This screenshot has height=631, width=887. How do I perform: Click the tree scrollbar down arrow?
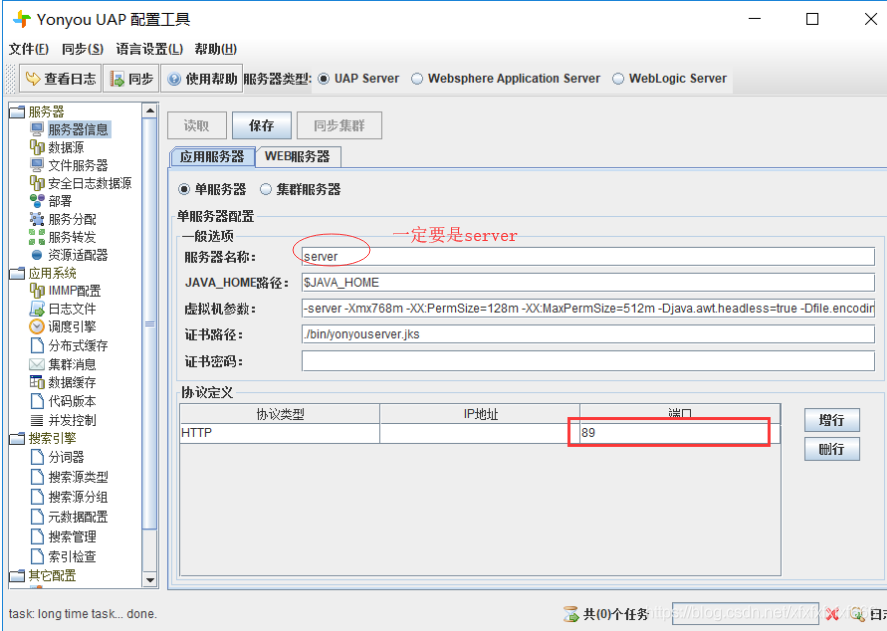(x=150, y=580)
